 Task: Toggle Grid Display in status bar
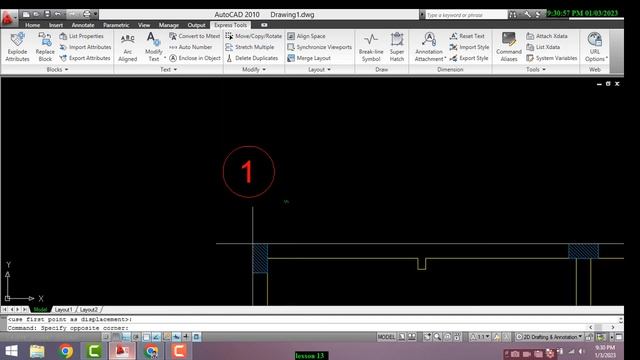(x=116, y=337)
